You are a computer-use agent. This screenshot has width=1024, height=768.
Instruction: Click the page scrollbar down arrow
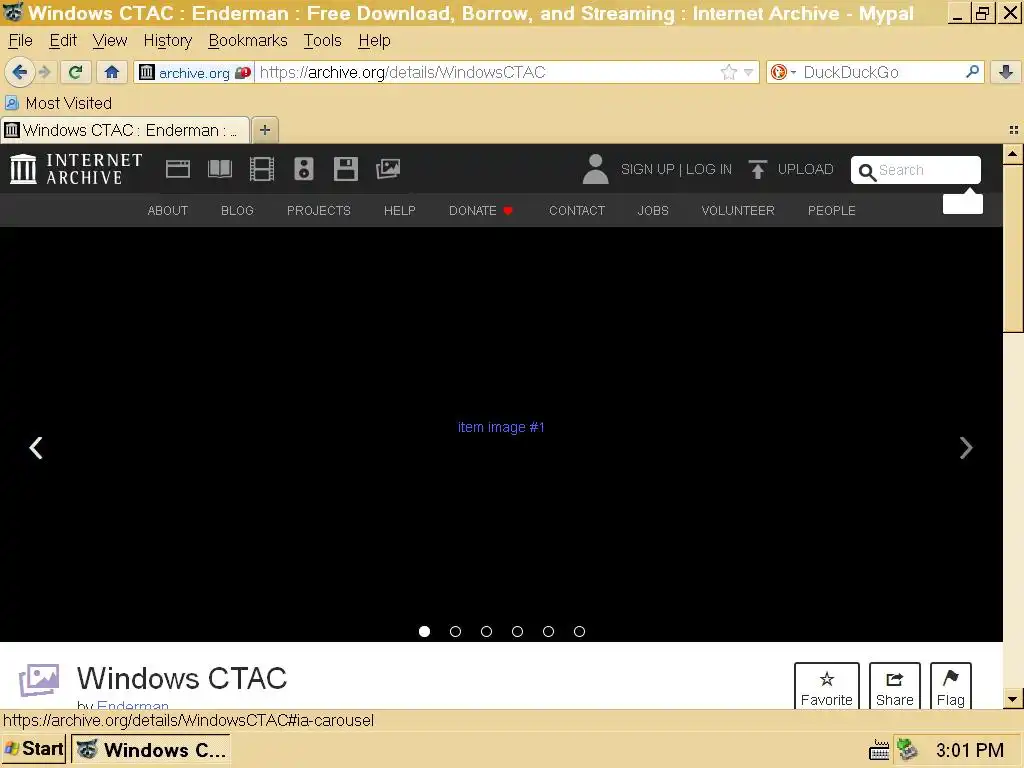point(1013,699)
